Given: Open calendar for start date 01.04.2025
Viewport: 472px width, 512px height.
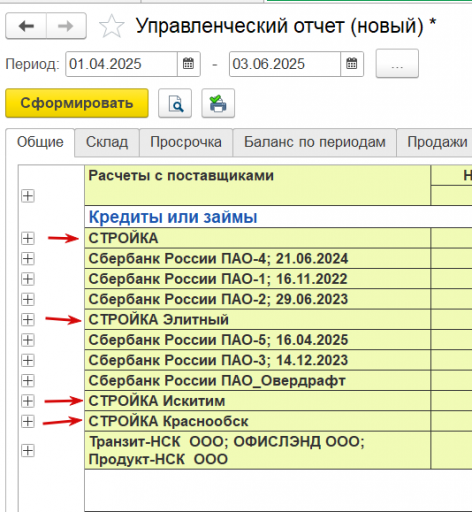Looking at the screenshot, I should click(x=188, y=64).
